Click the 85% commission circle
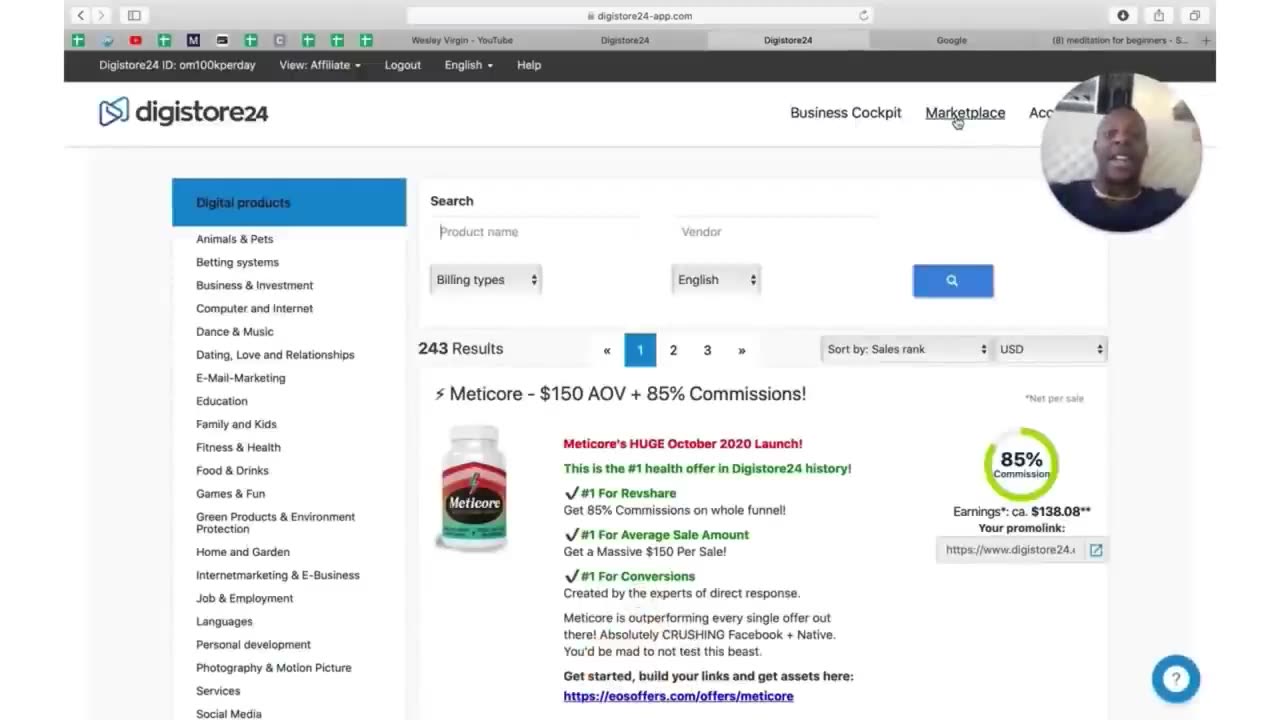Image resolution: width=1280 pixels, height=720 pixels. (1021, 464)
